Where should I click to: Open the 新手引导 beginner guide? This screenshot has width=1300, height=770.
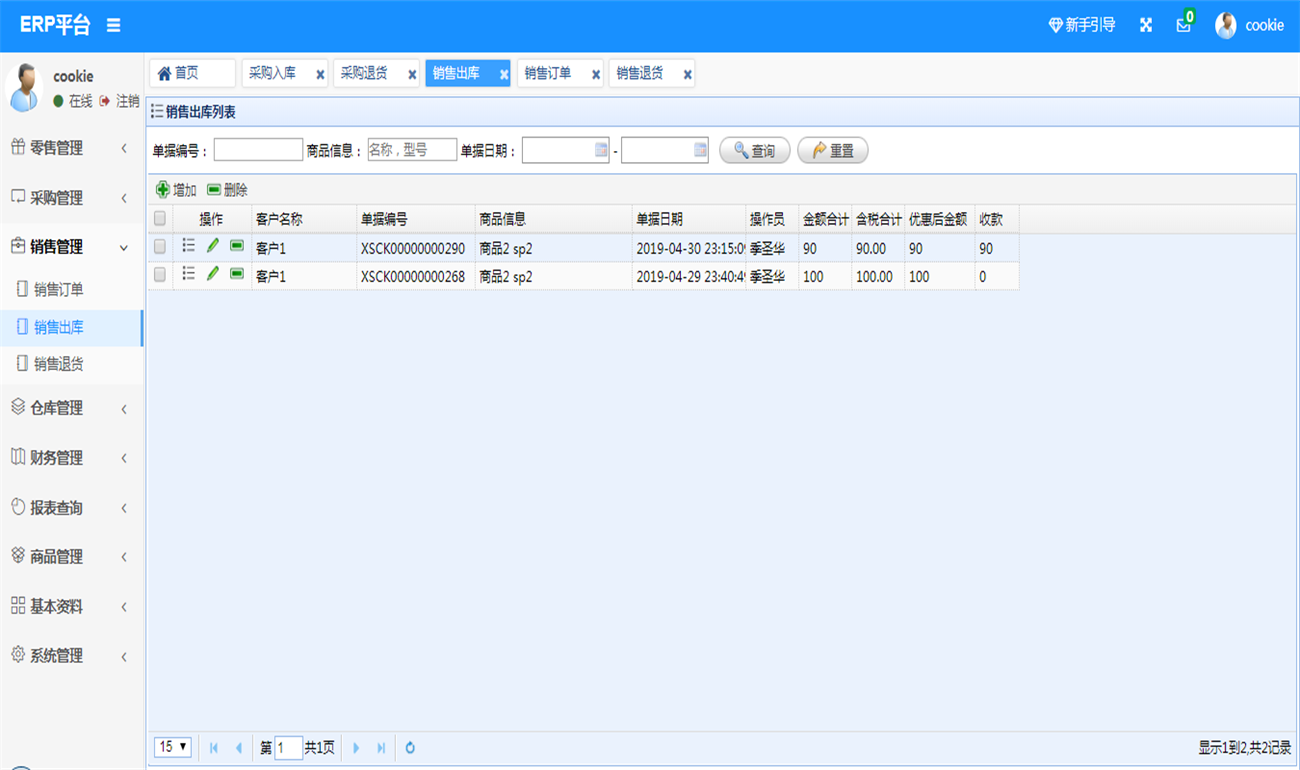1081,25
